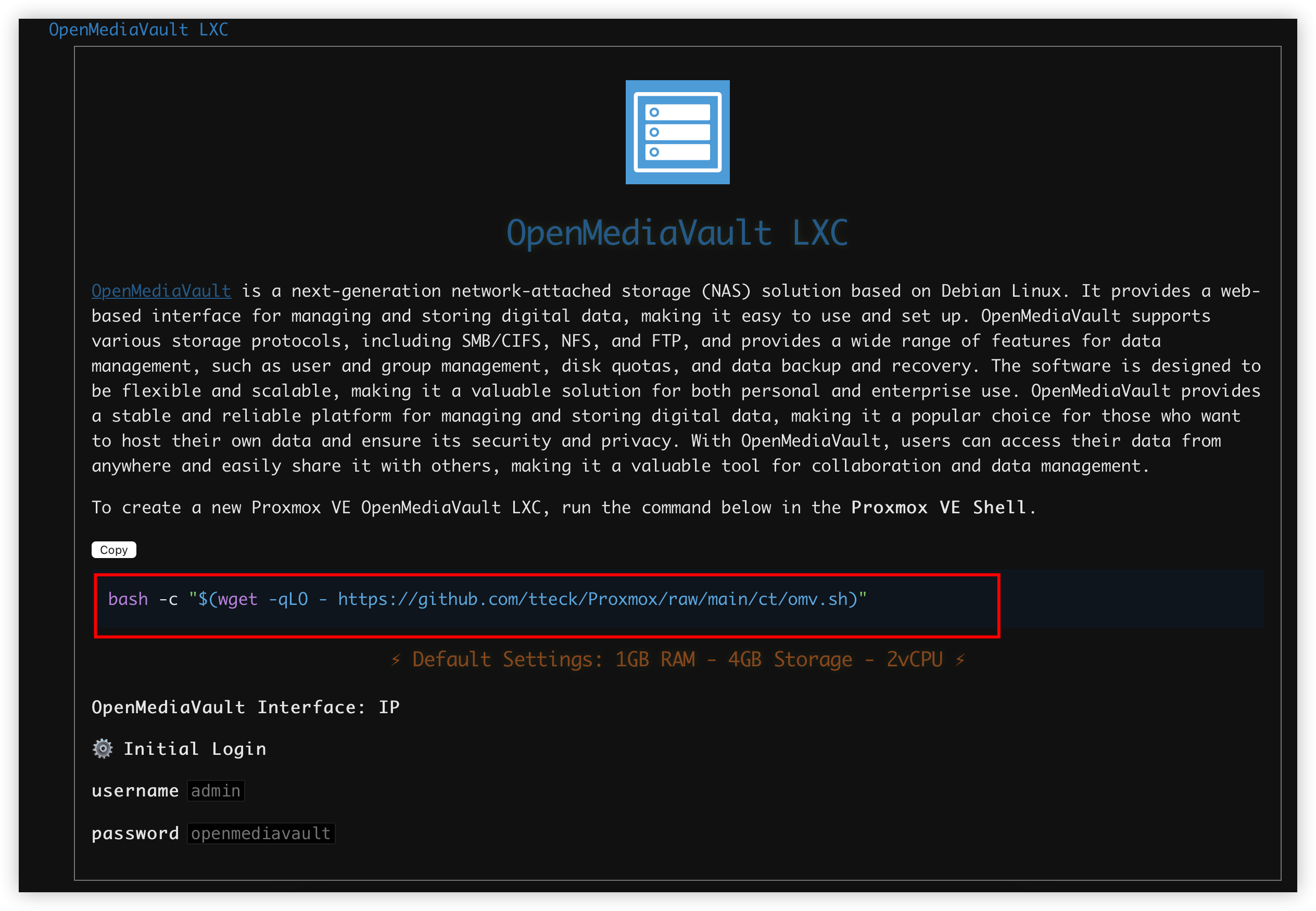Image resolution: width=1316 pixels, height=911 pixels.
Task: Click the circle indicator on the top drive row
Action: point(654,112)
